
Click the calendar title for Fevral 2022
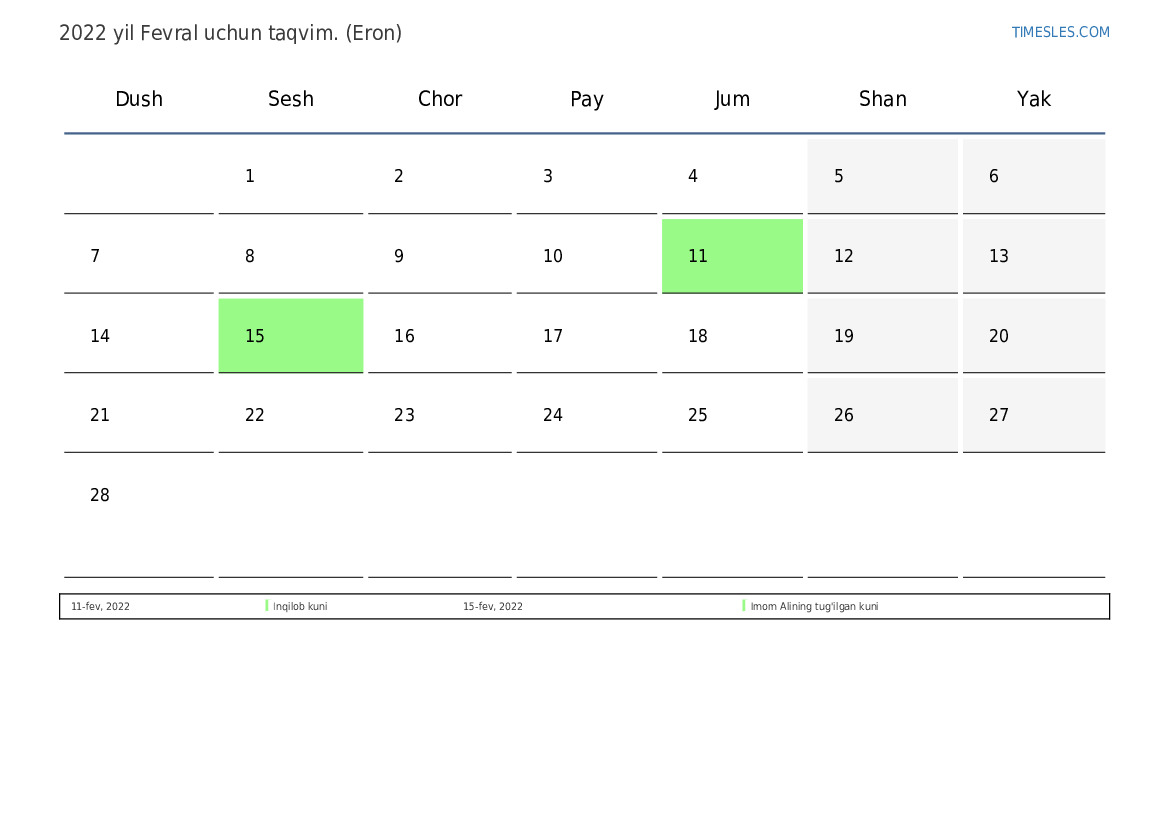(230, 33)
